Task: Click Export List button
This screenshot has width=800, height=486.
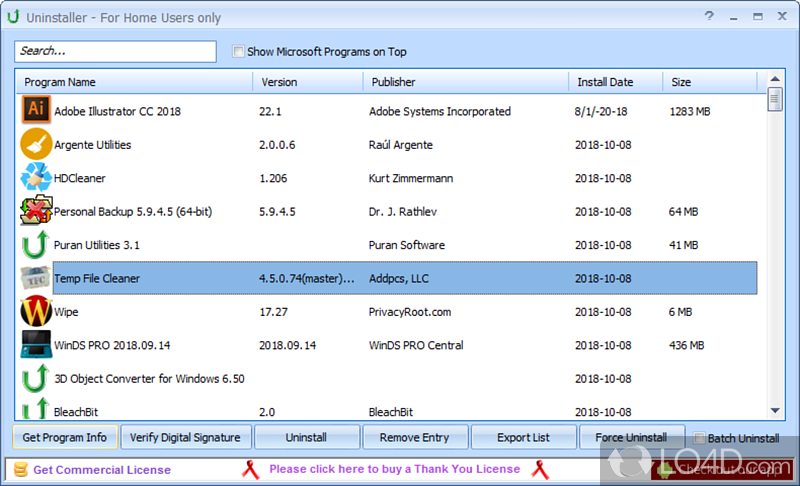Action: coord(523,438)
